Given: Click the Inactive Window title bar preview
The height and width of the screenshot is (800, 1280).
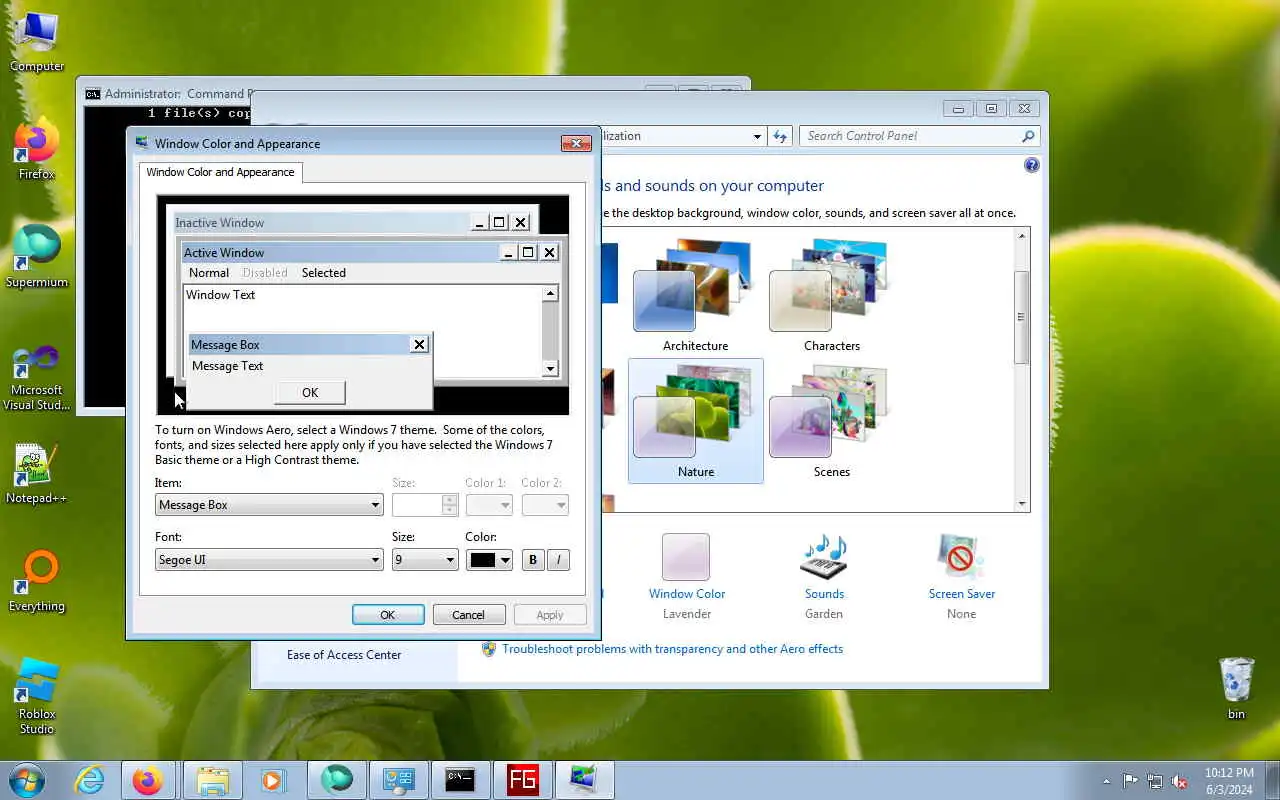Looking at the screenshot, I should point(320,223).
